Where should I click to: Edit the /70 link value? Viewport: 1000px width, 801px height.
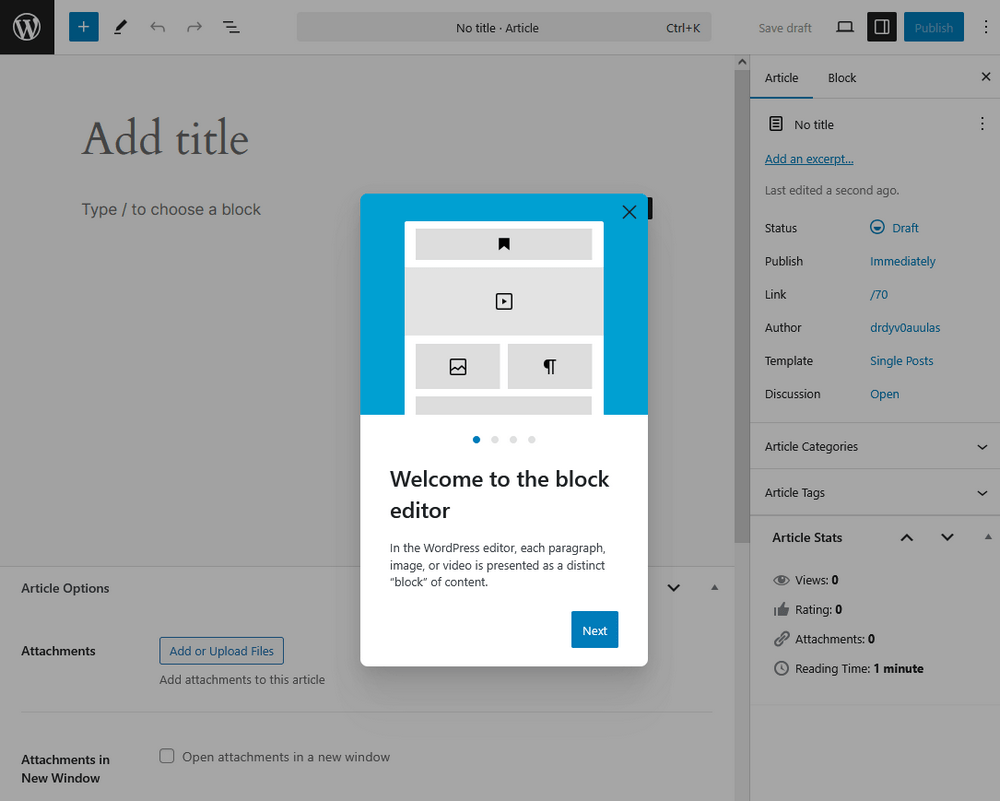[x=879, y=294]
